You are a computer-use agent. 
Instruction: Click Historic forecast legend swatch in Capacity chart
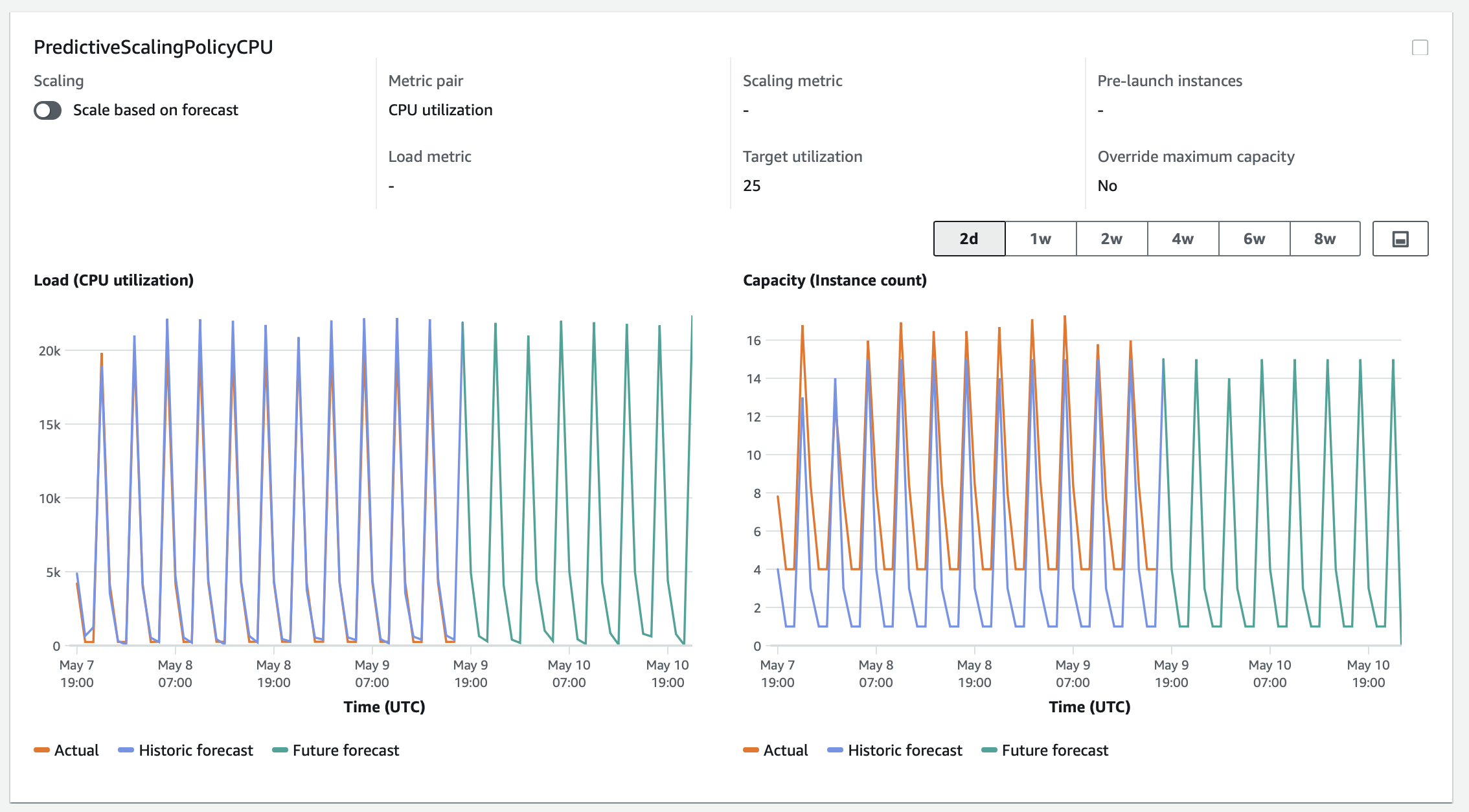(836, 750)
